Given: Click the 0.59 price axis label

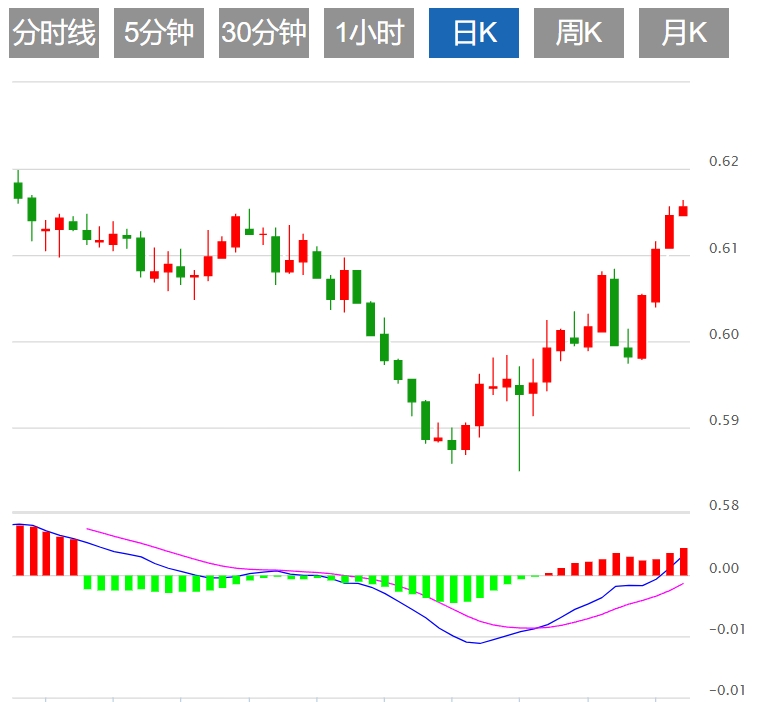Looking at the screenshot, I should (x=723, y=420).
